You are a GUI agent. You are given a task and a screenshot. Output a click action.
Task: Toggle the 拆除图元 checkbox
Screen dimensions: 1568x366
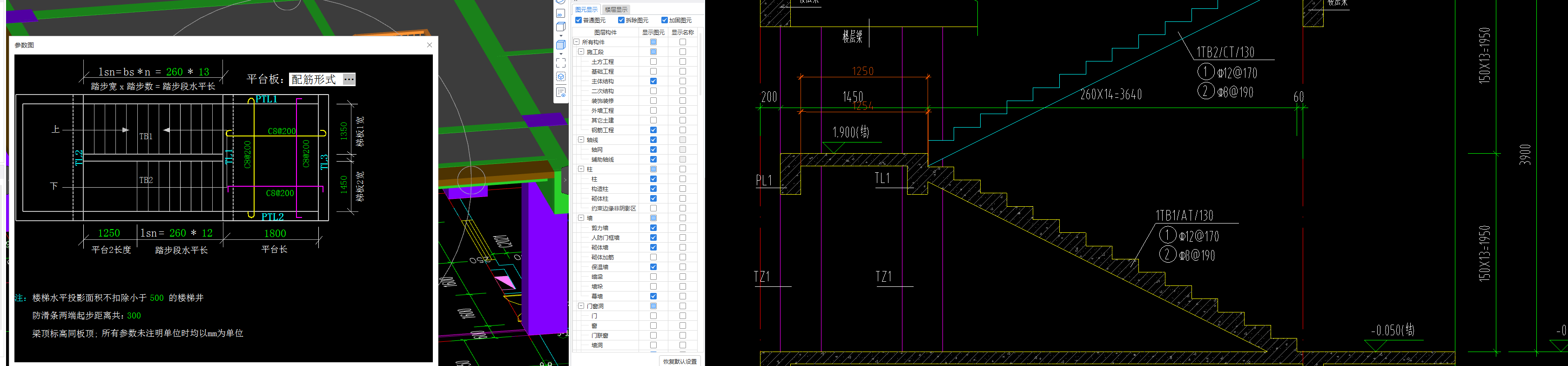point(621,20)
